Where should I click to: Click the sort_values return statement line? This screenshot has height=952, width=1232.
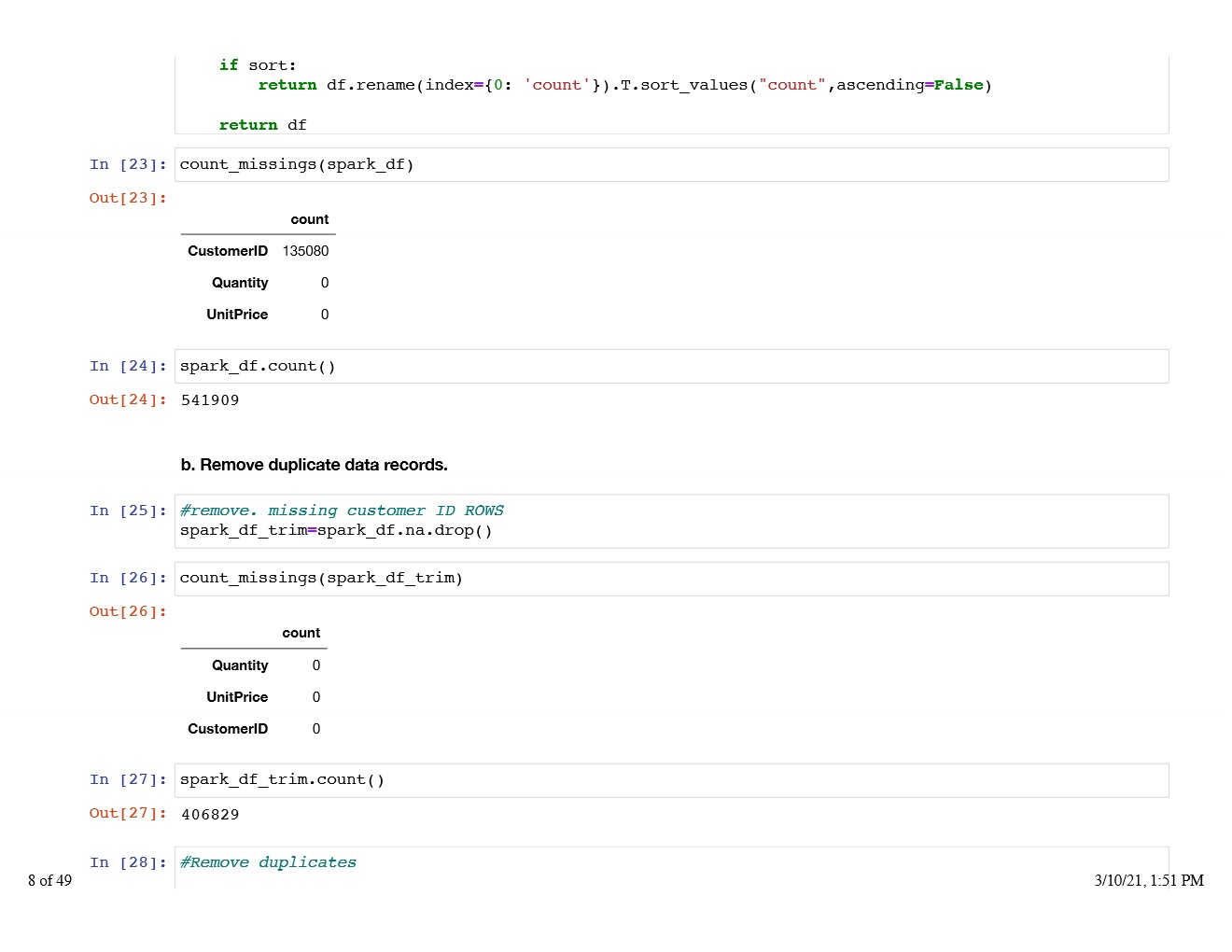[x=623, y=85]
